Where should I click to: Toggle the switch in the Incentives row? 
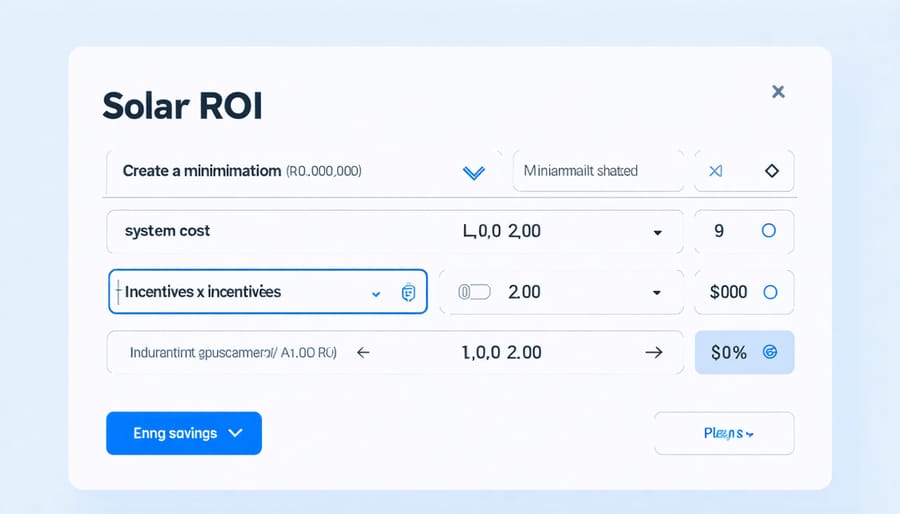tap(474, 292)
